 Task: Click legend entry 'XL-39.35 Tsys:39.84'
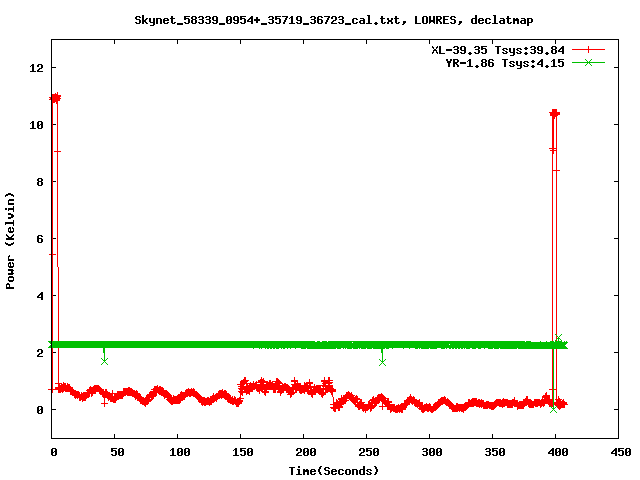coord(498,50)
